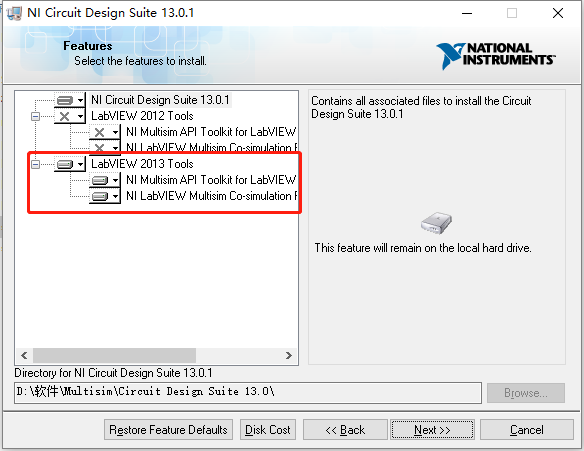Click the feature tree's right scroll arrow

coord(289,356)
